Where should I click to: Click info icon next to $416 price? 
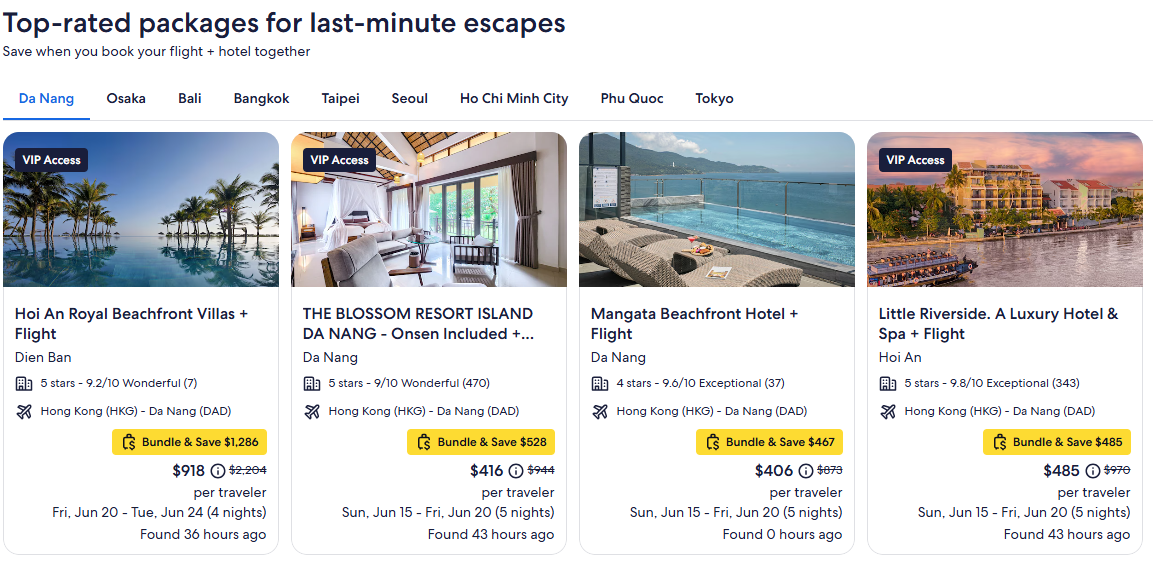[516, 471]
